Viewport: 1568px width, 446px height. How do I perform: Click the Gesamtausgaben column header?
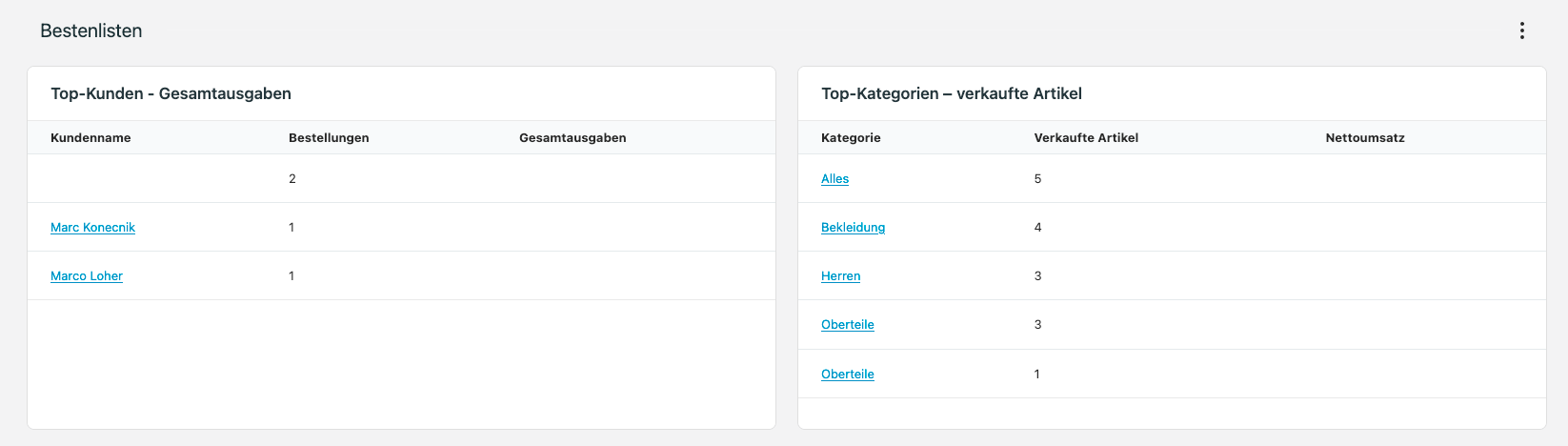coord(573,138)
